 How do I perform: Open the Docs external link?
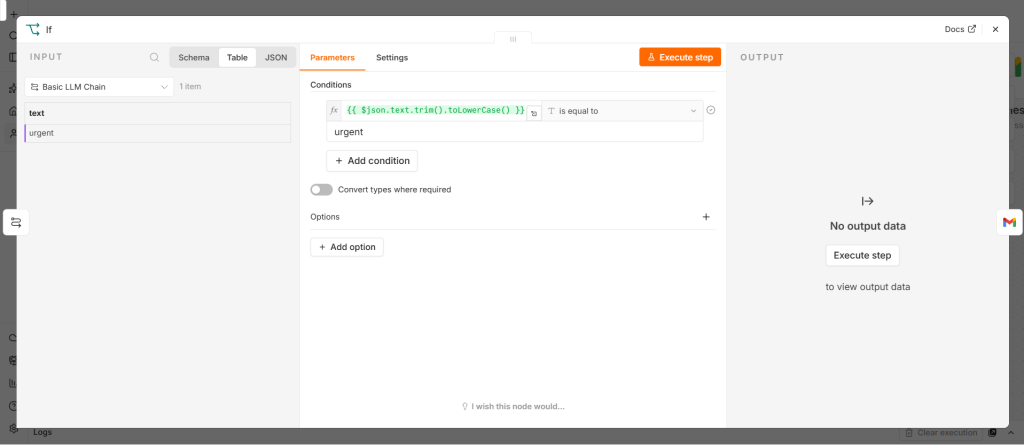point(960,29)
